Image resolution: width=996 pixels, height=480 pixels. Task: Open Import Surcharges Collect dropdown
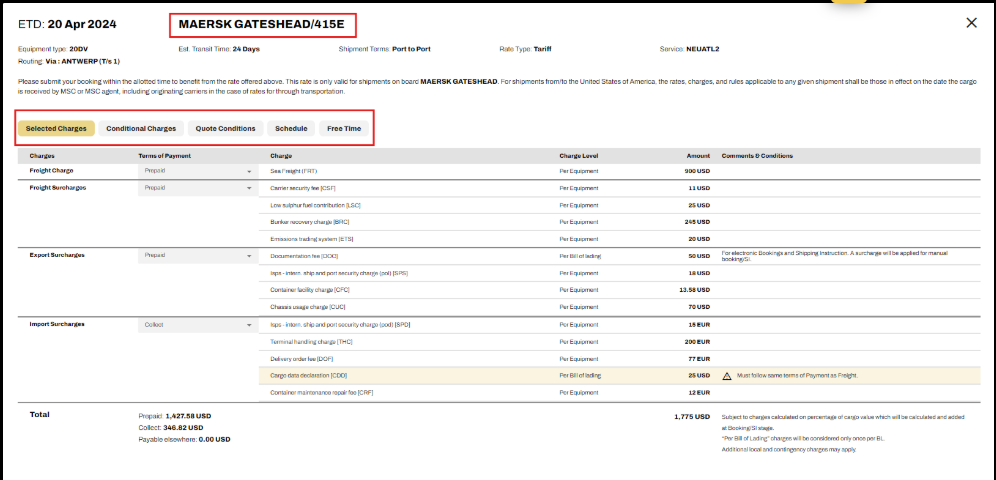[196, 324]
